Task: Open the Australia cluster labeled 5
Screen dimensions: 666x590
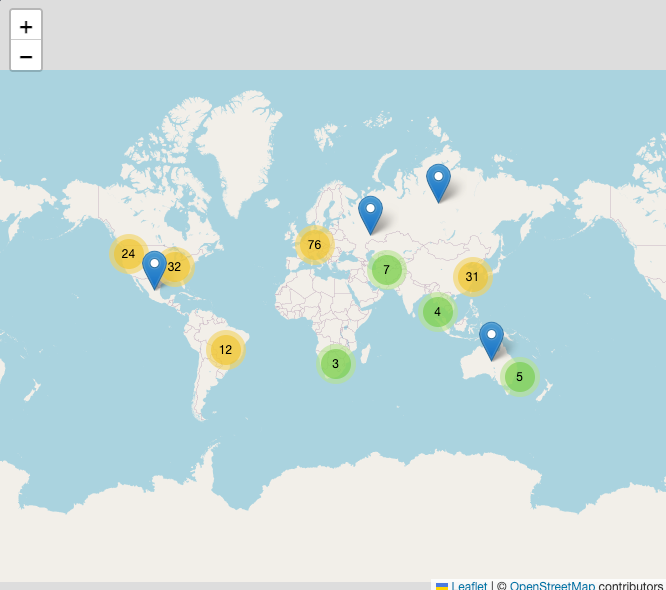Action: pyautogui.click(x=519, y=376)
